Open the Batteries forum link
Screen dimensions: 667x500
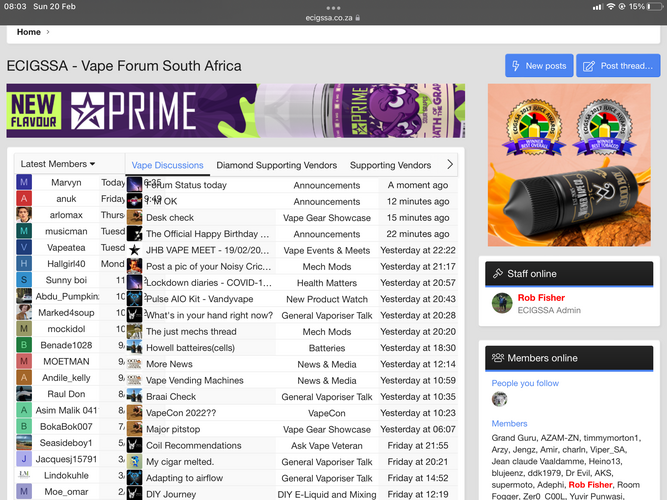327,348
